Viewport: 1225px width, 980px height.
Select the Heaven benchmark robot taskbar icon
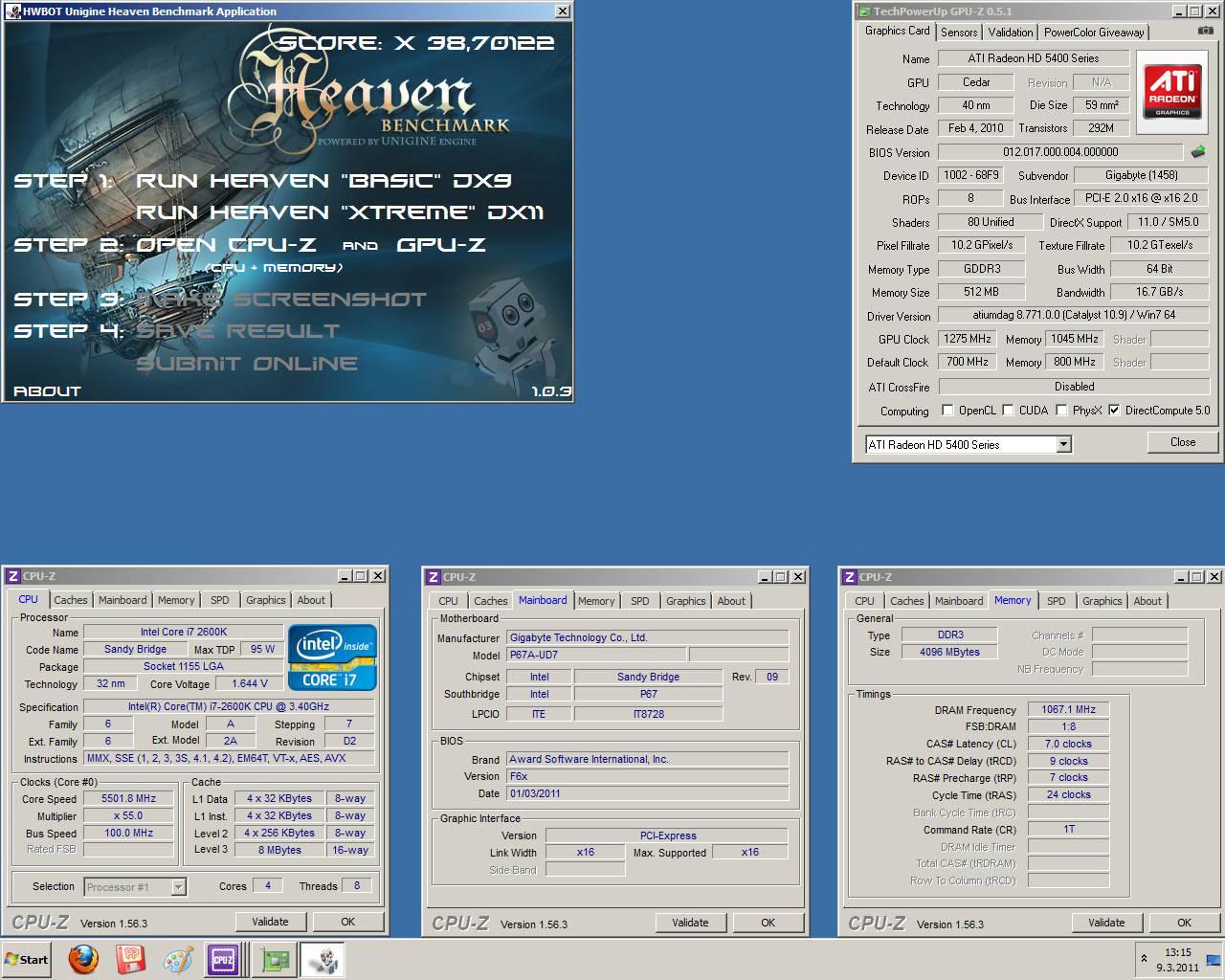[x=323, y=959]
